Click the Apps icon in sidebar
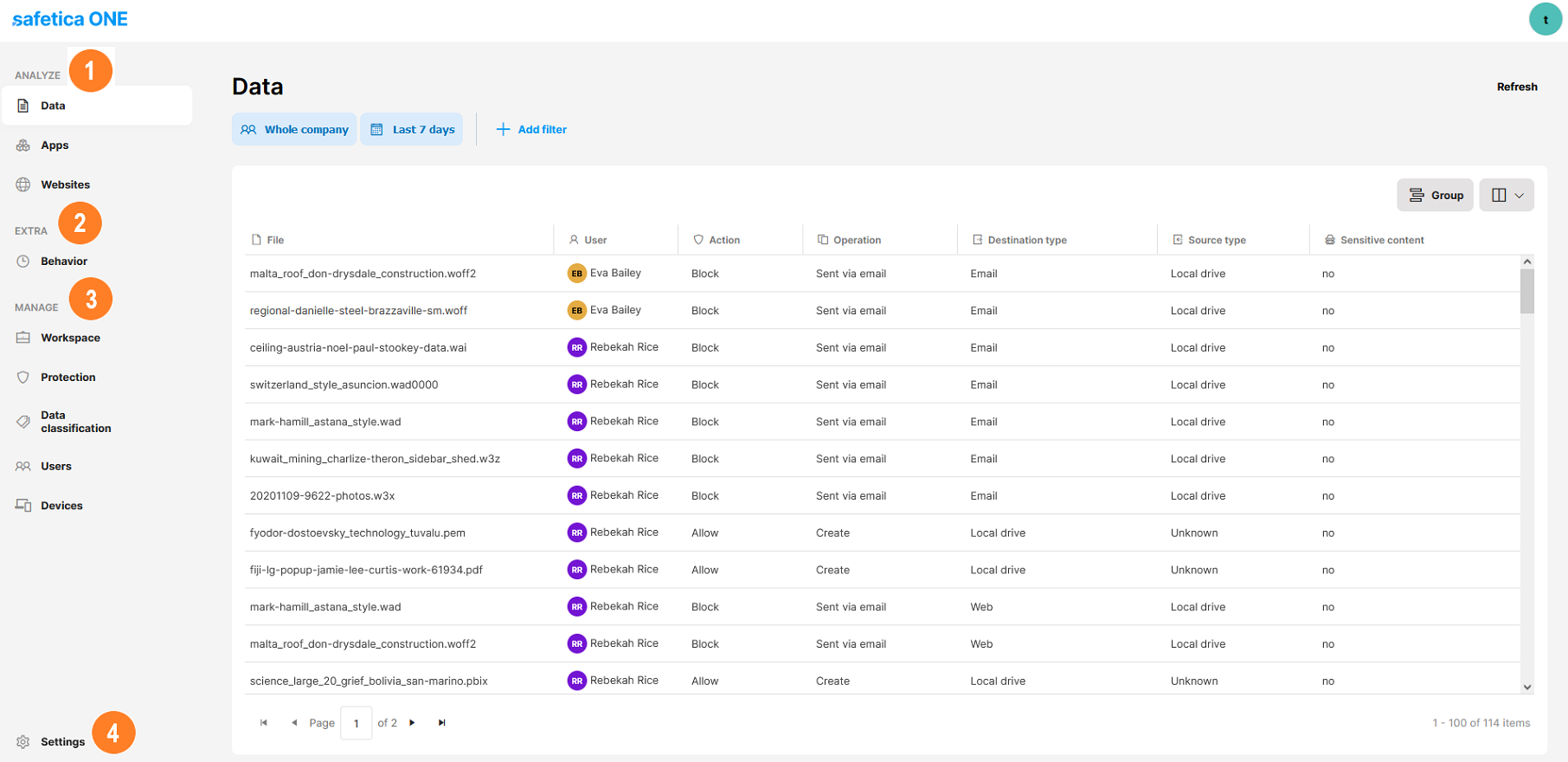Viewport: 1568px width, 762px height. point(23,145)
